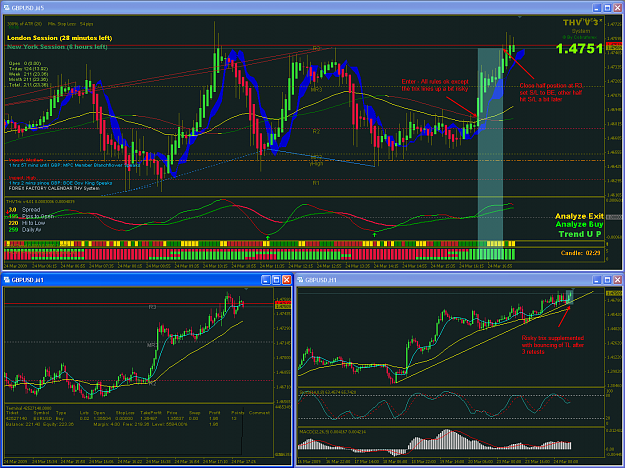This screenshot has width=625, height=468.
Task: Minimize the GBPUSD,H1 chart window
Action: click(x=597, y=280)
